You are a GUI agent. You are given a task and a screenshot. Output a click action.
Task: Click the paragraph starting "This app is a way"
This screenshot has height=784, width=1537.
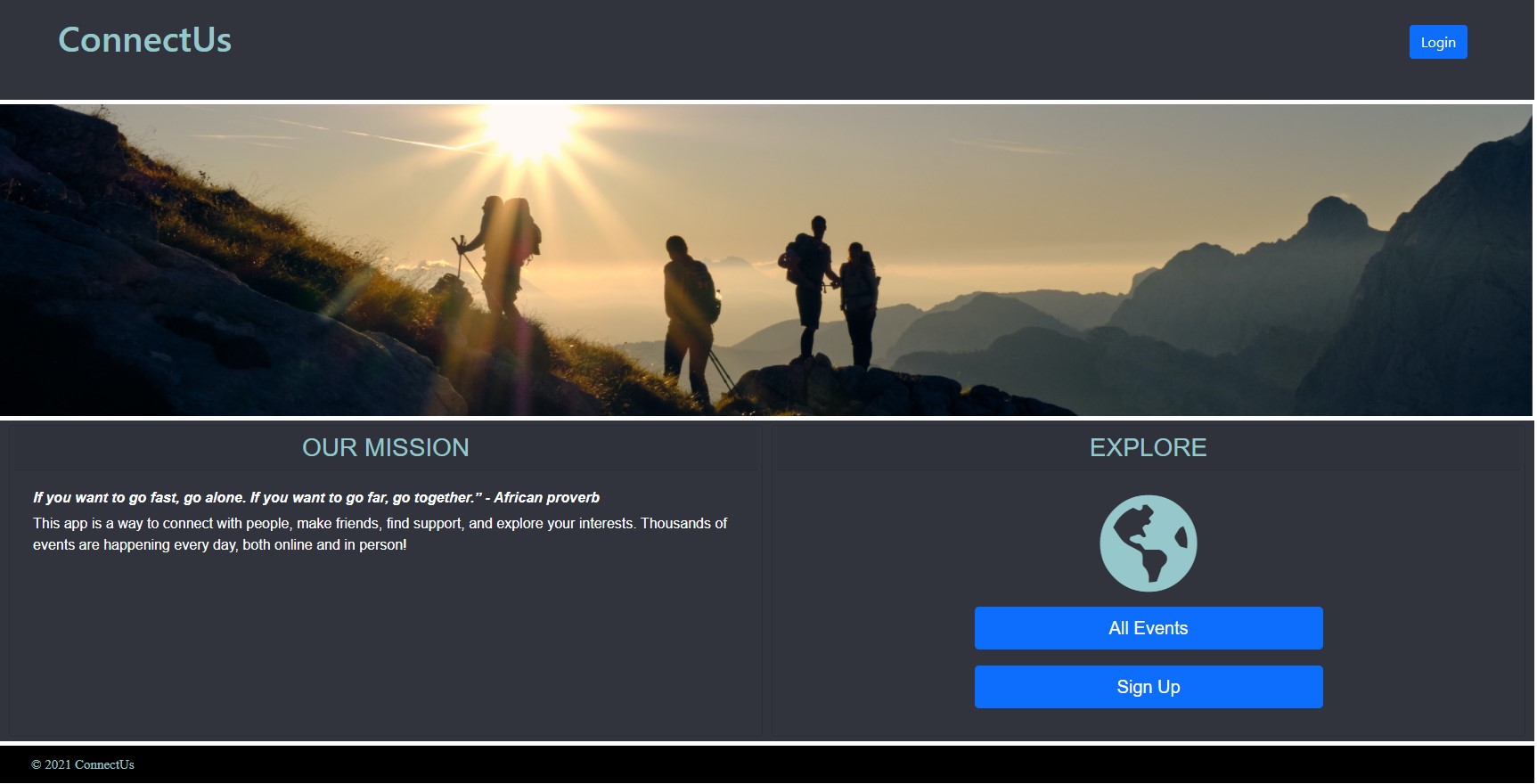pyautogui.click(x=380, y=534)
